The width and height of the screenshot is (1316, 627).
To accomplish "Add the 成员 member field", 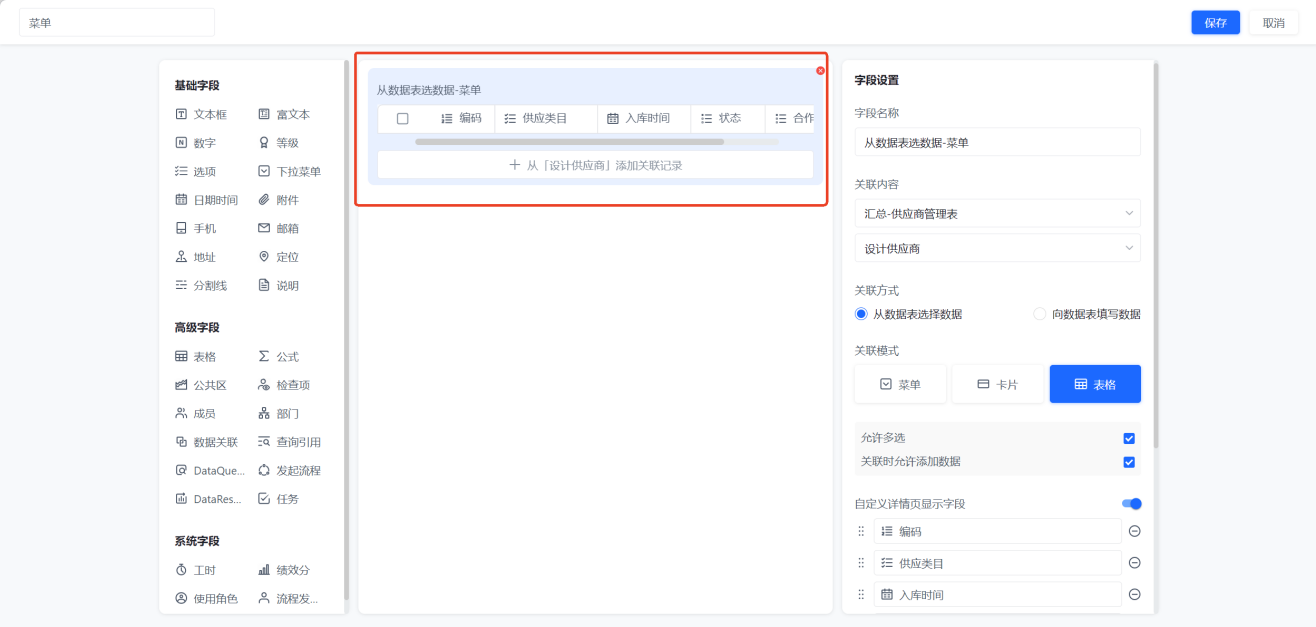I will click(196, 413).
